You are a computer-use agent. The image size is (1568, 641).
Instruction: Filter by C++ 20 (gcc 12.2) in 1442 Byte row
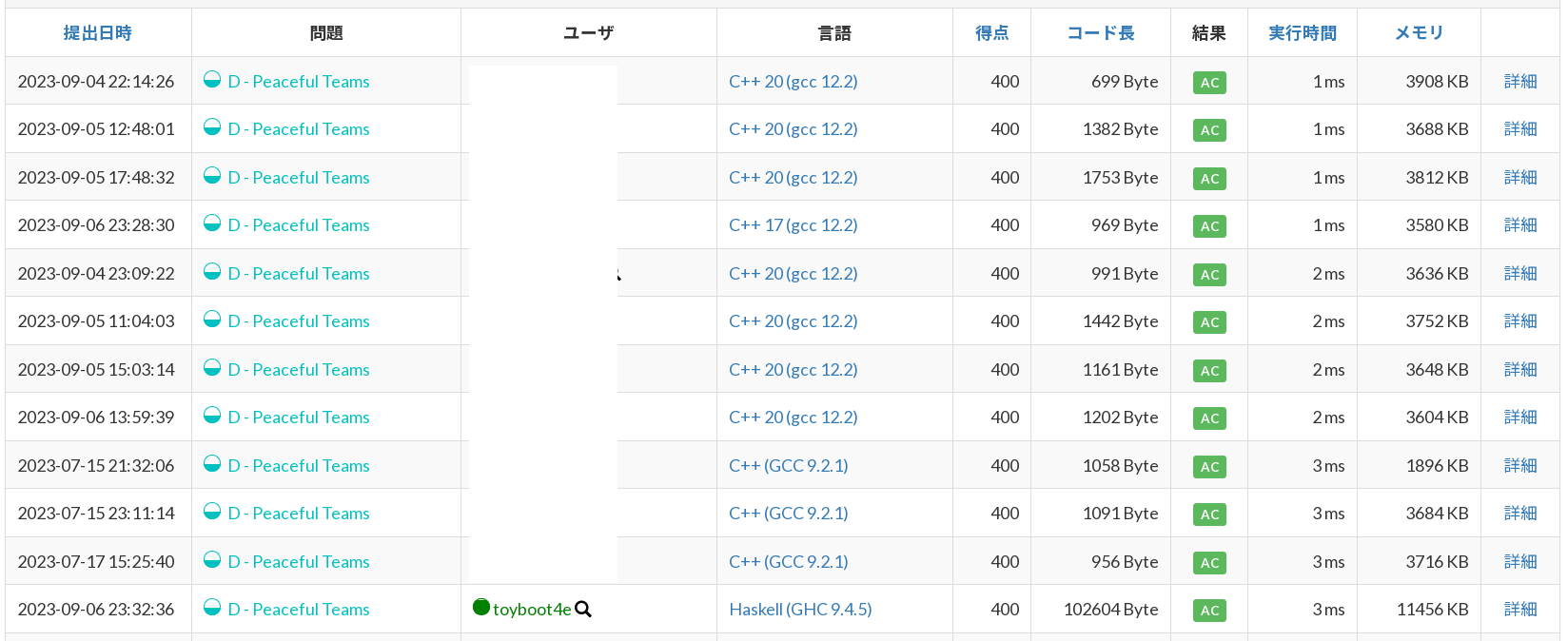point(794,321)
